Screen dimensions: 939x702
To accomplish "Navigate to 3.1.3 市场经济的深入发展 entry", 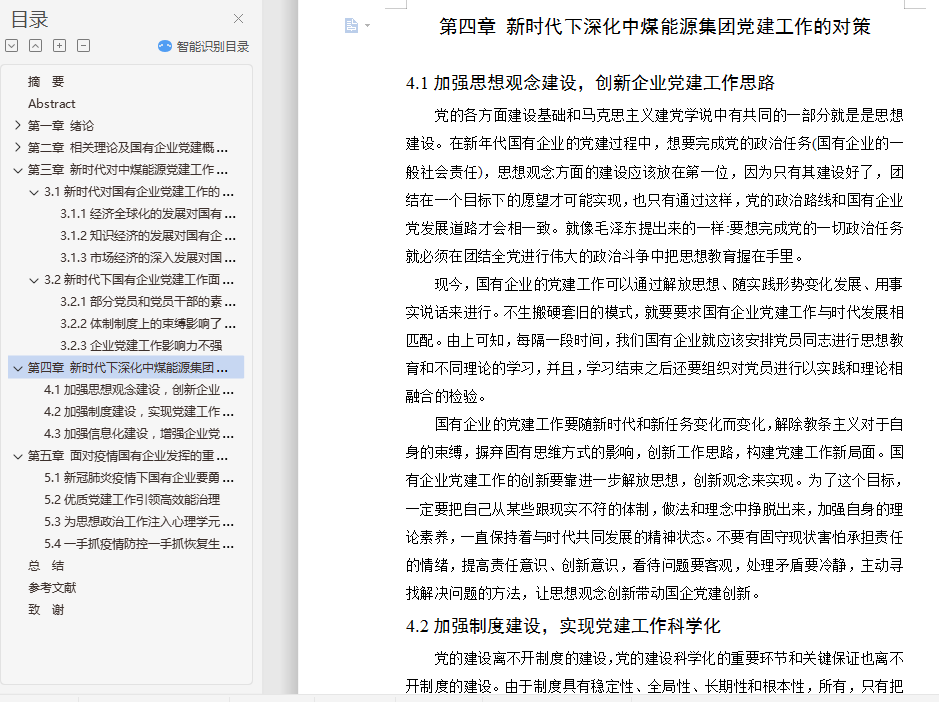I will (x=148, y=258).
